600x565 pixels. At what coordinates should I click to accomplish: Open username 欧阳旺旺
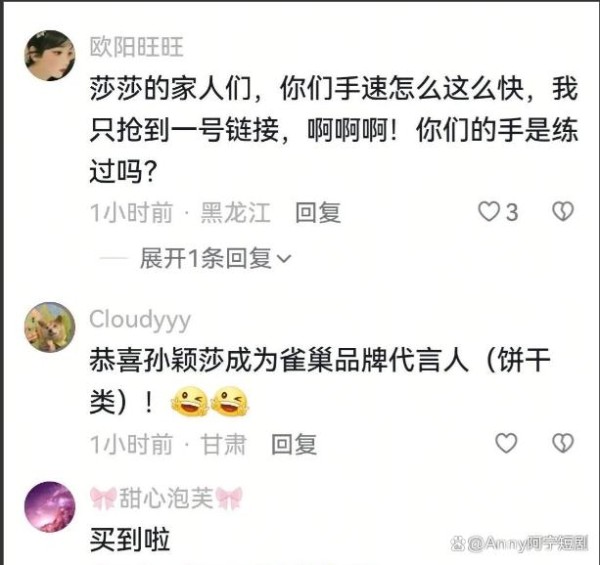(137, 47)
